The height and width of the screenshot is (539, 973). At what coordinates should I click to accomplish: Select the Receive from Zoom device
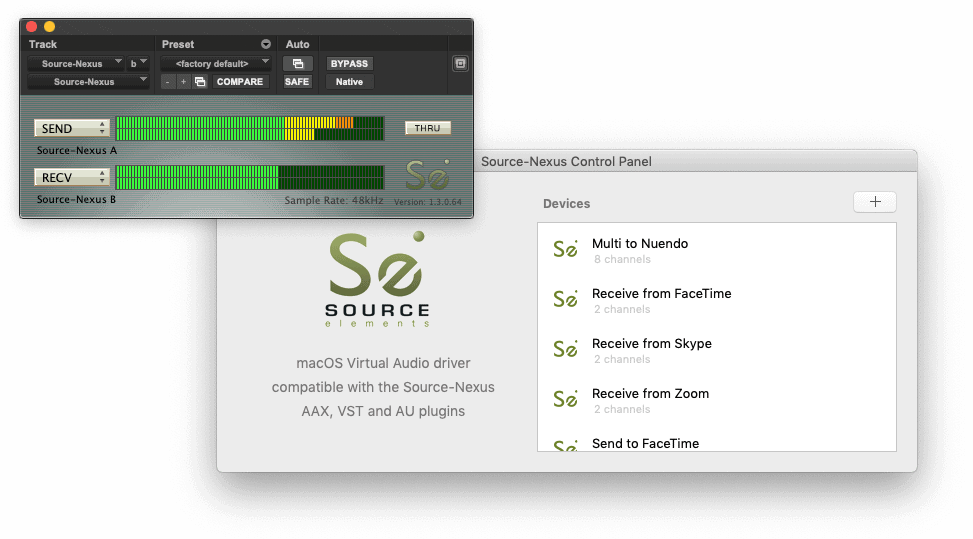717,400
